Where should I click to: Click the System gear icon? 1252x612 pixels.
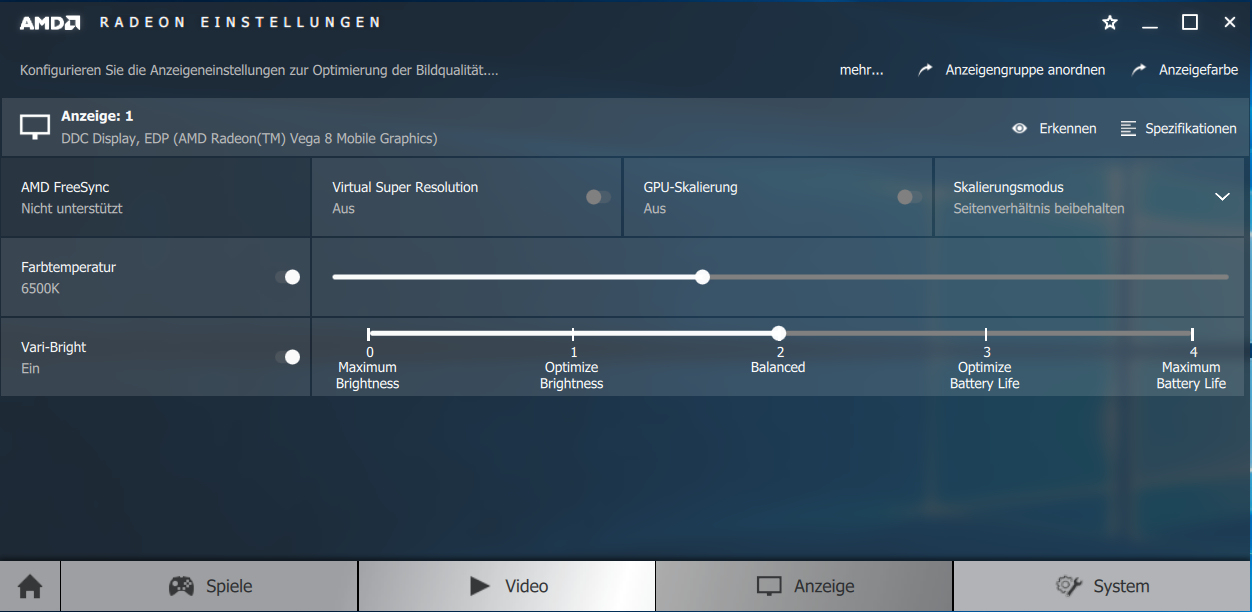point(1069,586)
